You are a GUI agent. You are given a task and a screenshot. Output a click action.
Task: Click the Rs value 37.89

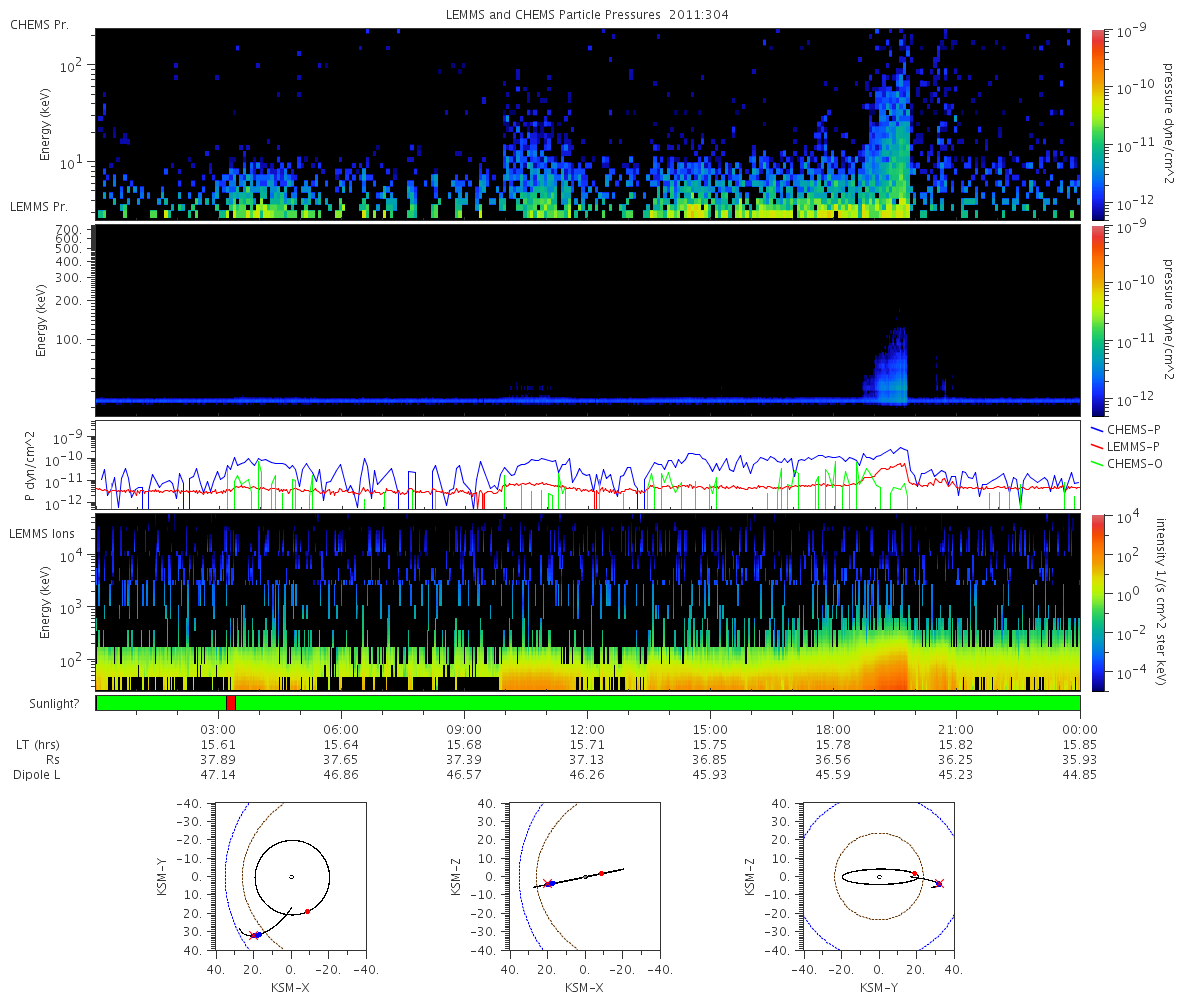tap(218, 760)
